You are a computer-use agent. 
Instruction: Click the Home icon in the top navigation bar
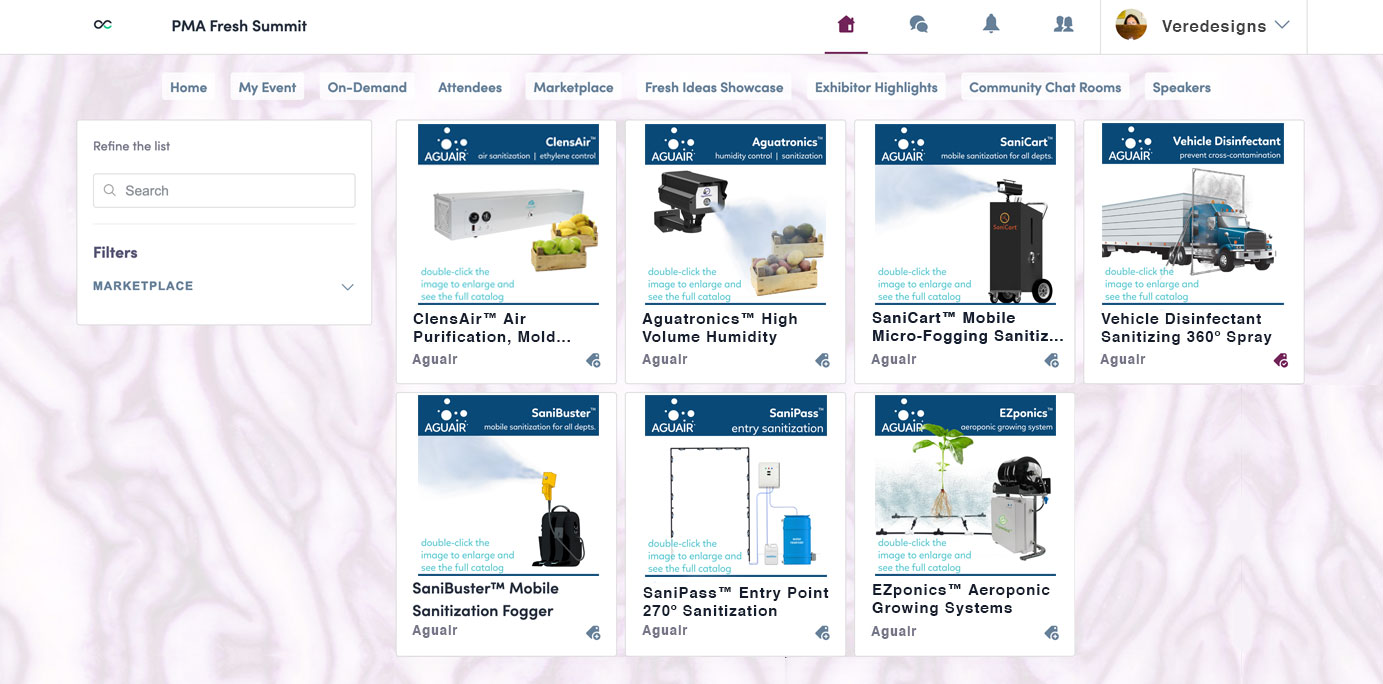click(x=846, y=23)
